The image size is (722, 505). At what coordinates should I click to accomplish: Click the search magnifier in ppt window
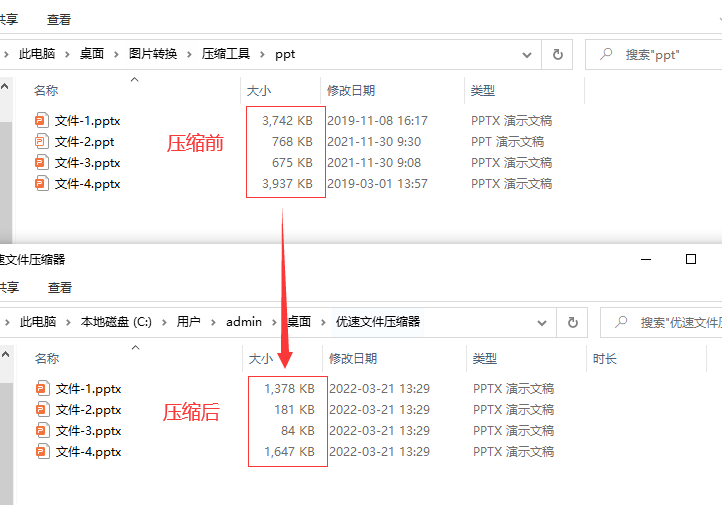tap(606, 54)
